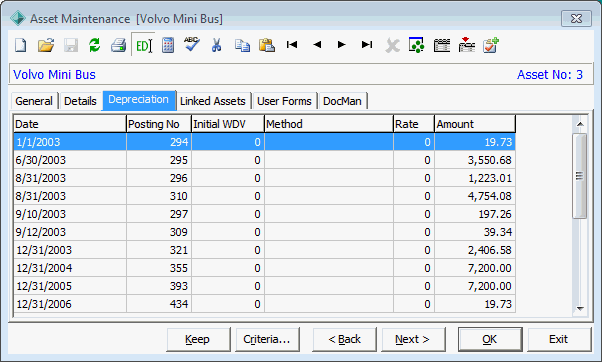The image size is (602, 362).
Task: Click the Asset Maintenance title bar diamond icon
Action: (x=18, y=18)
